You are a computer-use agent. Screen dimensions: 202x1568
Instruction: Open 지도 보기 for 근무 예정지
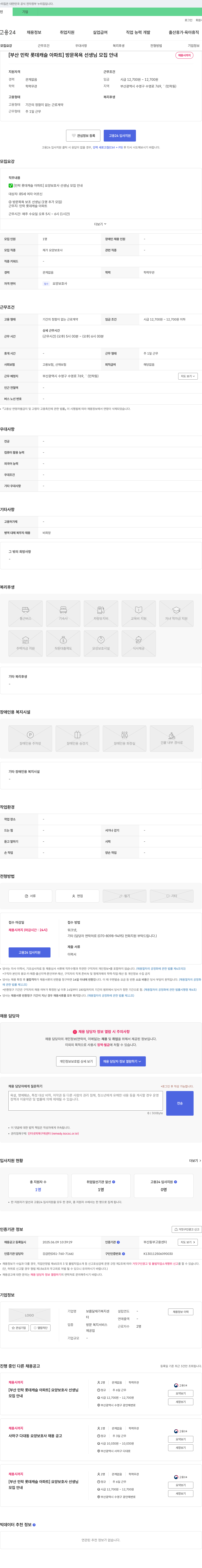coord(188,376)
